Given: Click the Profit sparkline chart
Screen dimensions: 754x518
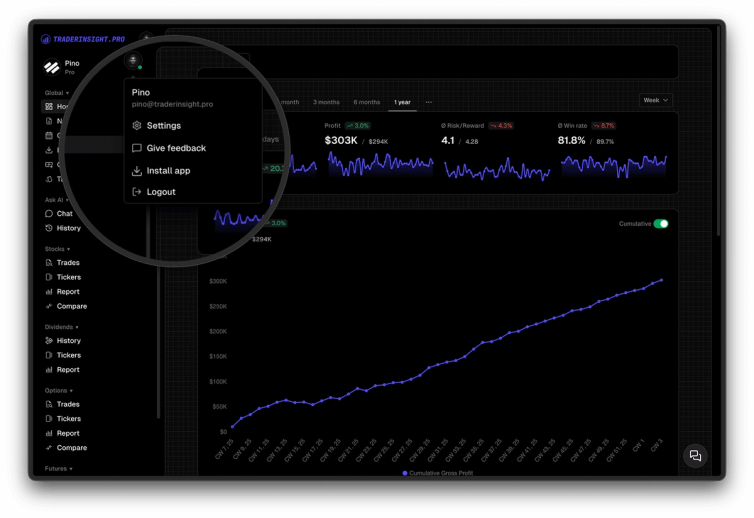Looking at the screenshot, I should coord(380,164).
